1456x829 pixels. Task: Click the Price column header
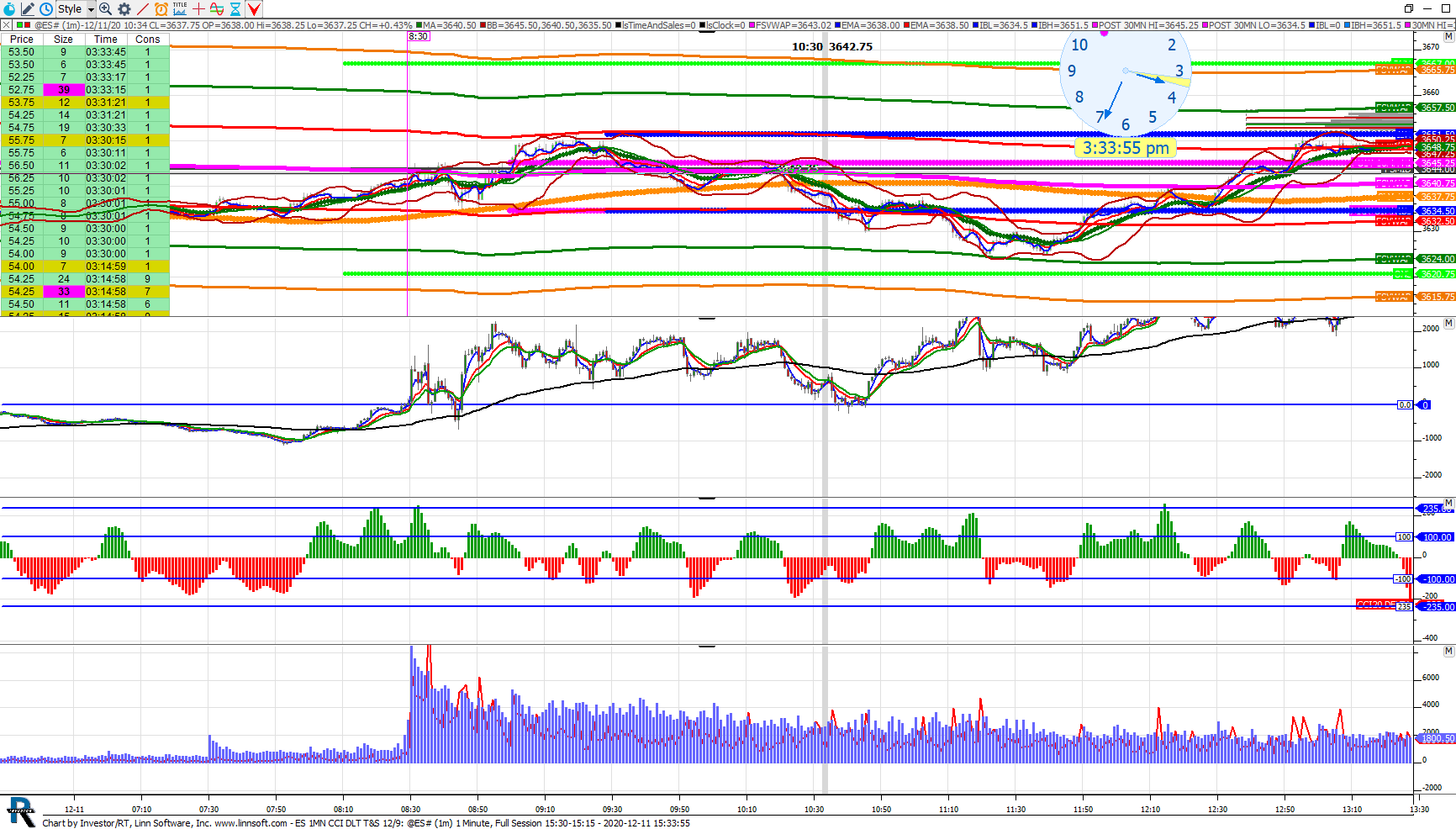point(22,39)
